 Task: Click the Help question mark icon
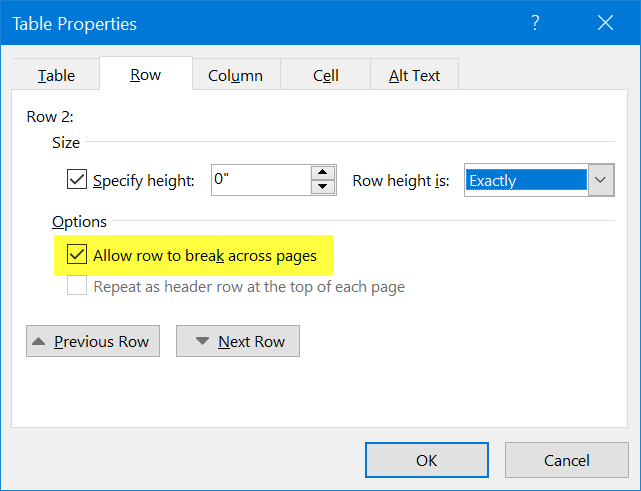[x=535, y=23]
